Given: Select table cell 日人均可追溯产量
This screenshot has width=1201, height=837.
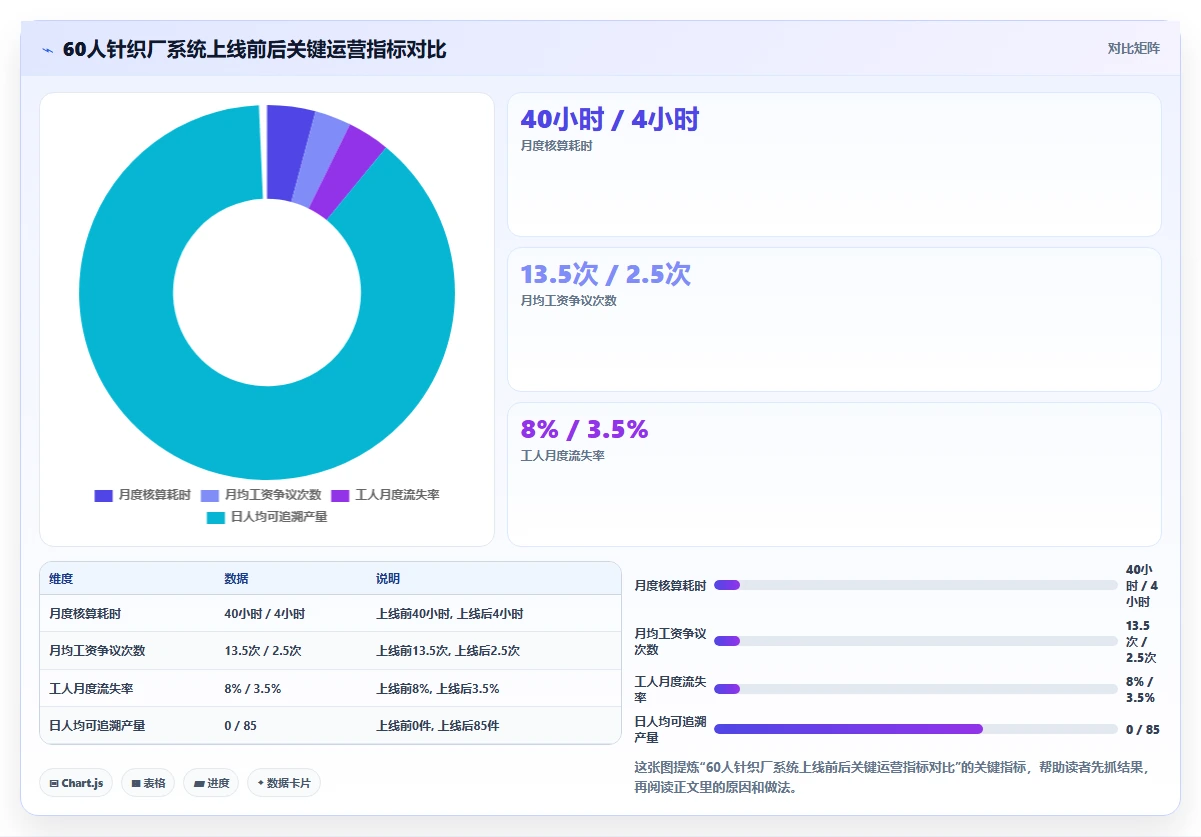Looking at the screenshot, I should 97,726.
